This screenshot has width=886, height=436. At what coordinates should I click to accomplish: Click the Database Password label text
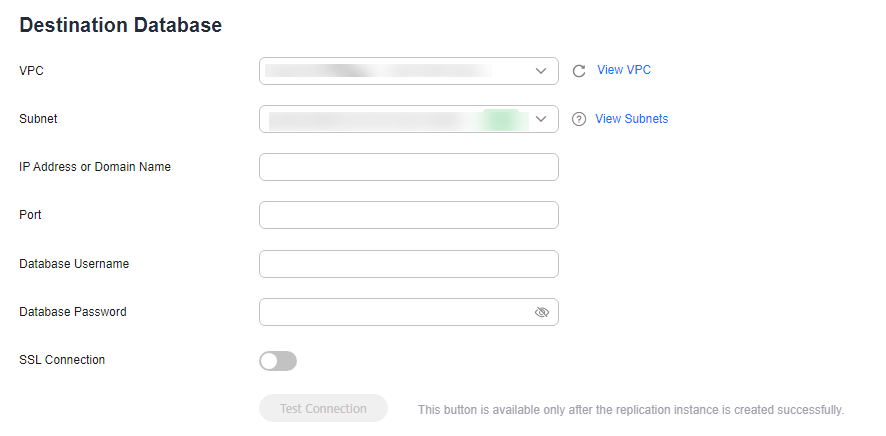pyautogui.click(x=73, y=312)
